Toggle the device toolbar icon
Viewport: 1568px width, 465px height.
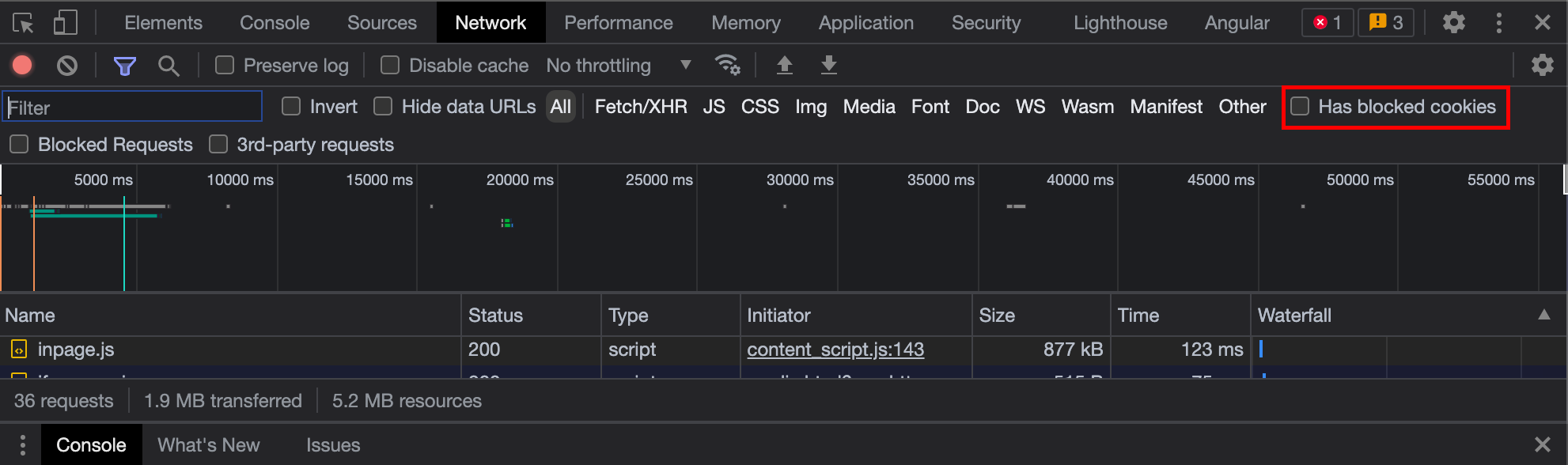65,23
